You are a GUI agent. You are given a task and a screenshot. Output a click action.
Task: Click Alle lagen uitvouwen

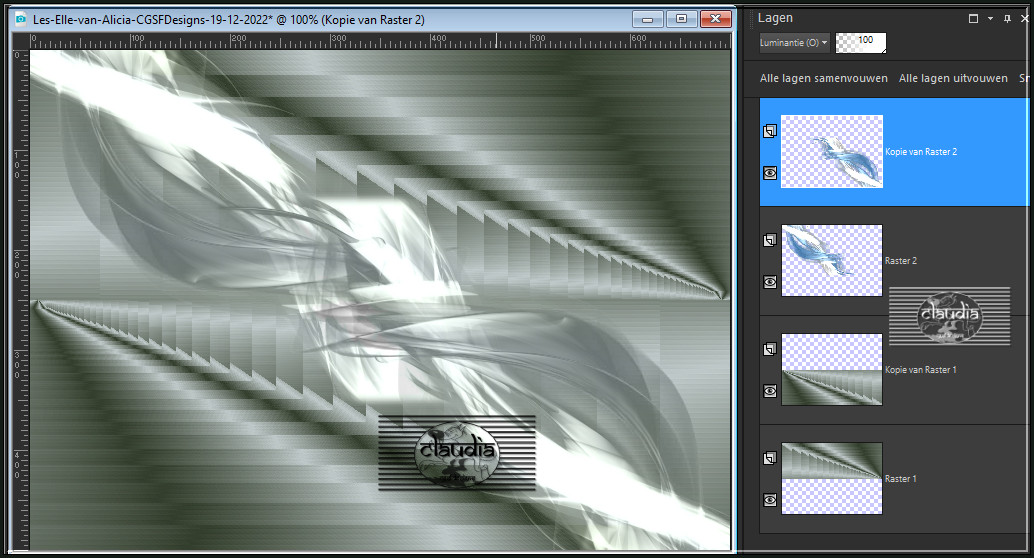pyautogui.click(x=953, y=78)
